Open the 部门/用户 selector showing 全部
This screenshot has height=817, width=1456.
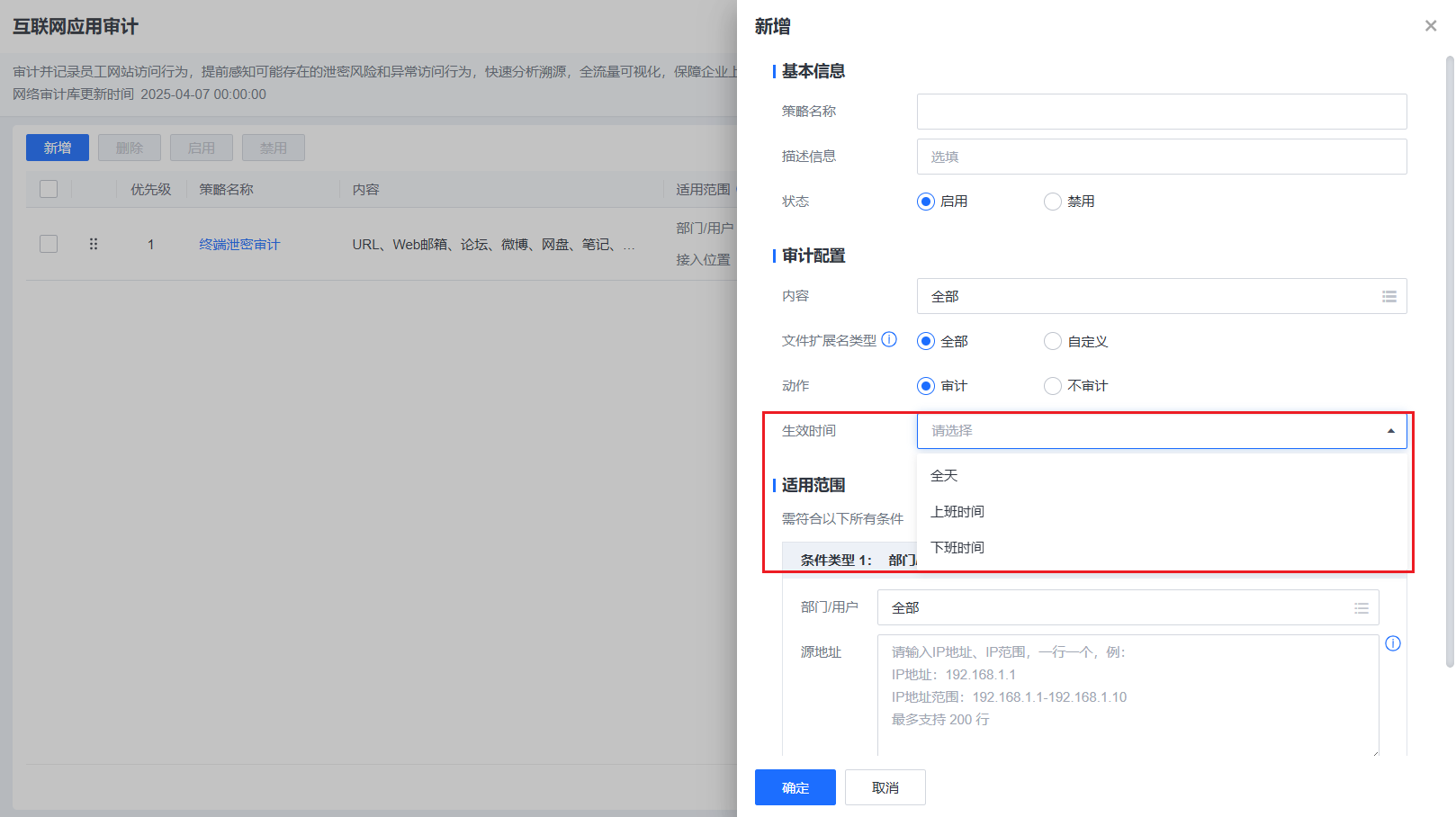[x=1116, y=608]
